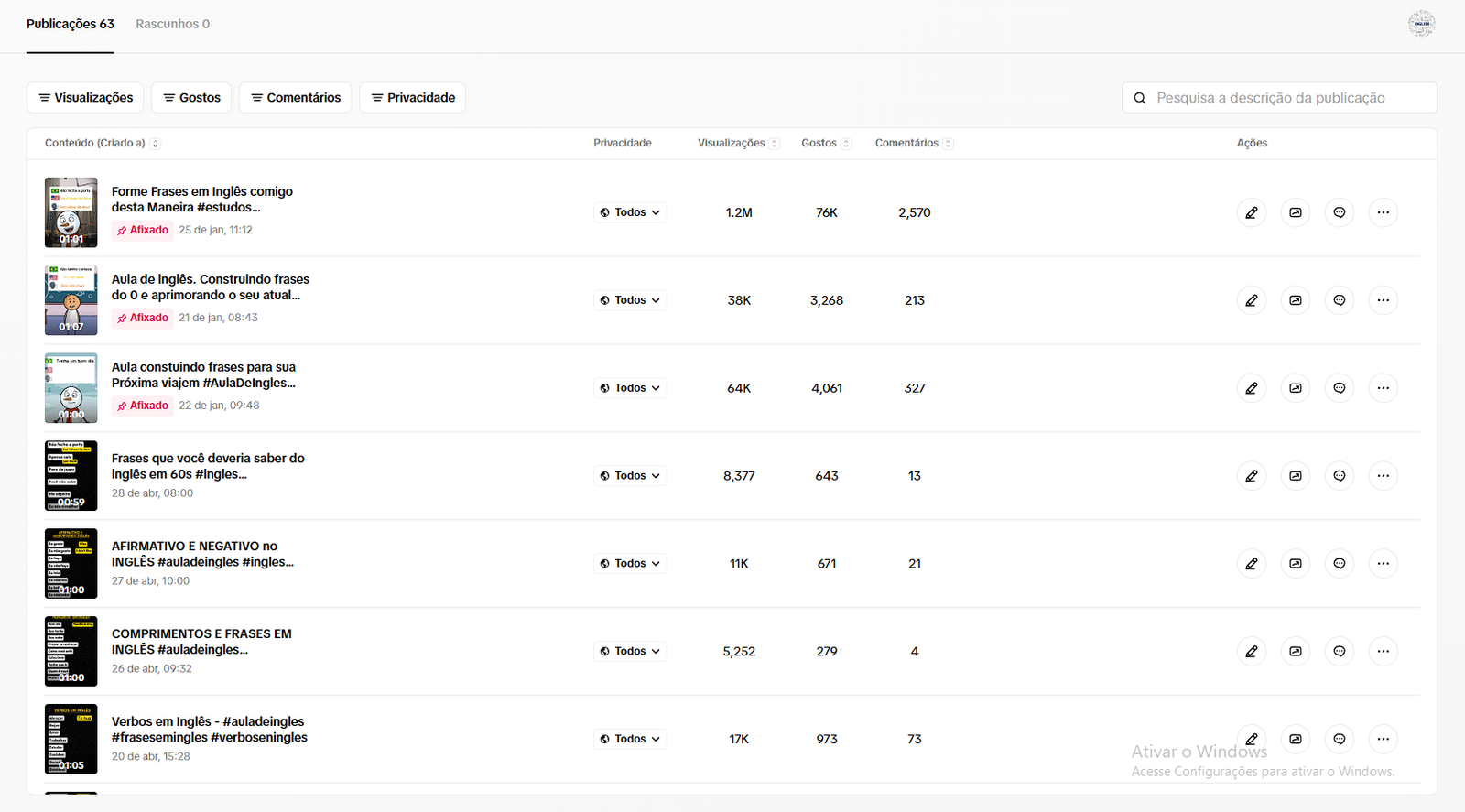Viewport: 1465px width, 812px height.
Task: Open the 'Todos' privacy dropdown for 'Verbos em Inglês'
Action: [x=630, y=739]
